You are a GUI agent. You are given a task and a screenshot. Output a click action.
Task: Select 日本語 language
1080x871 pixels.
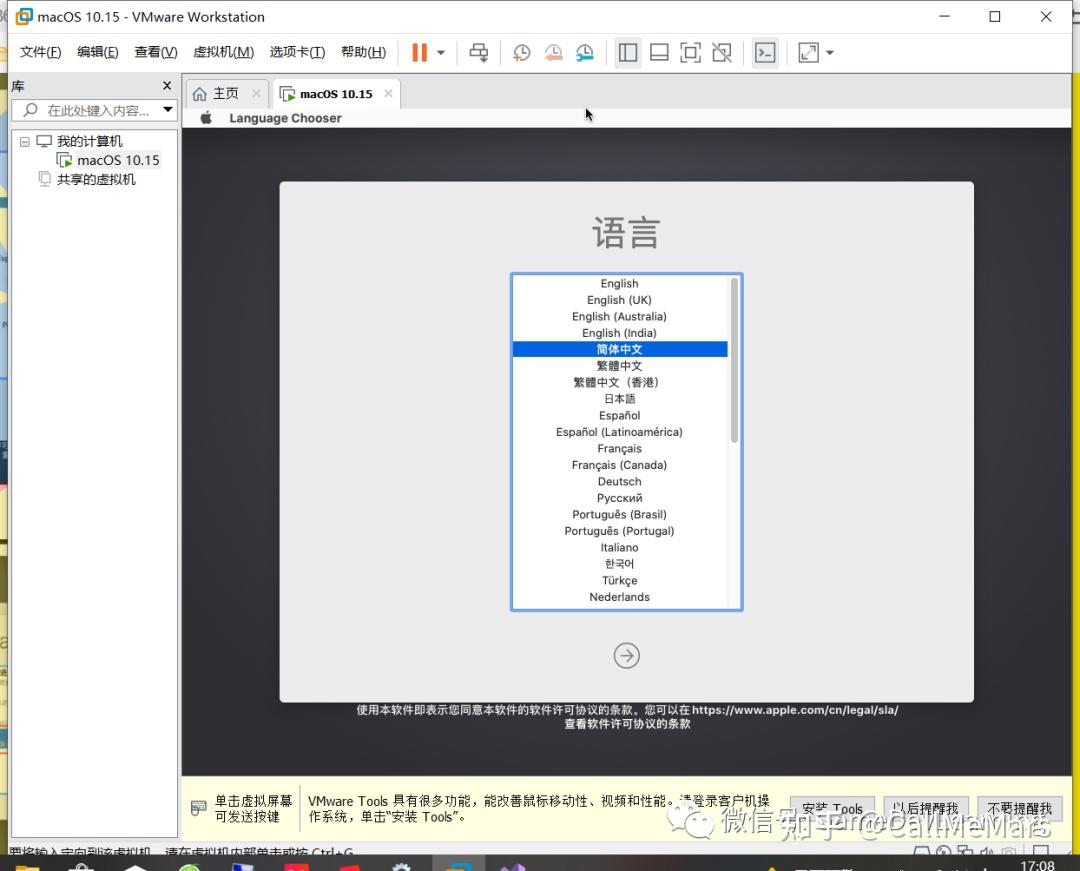(x=619, y=399)
